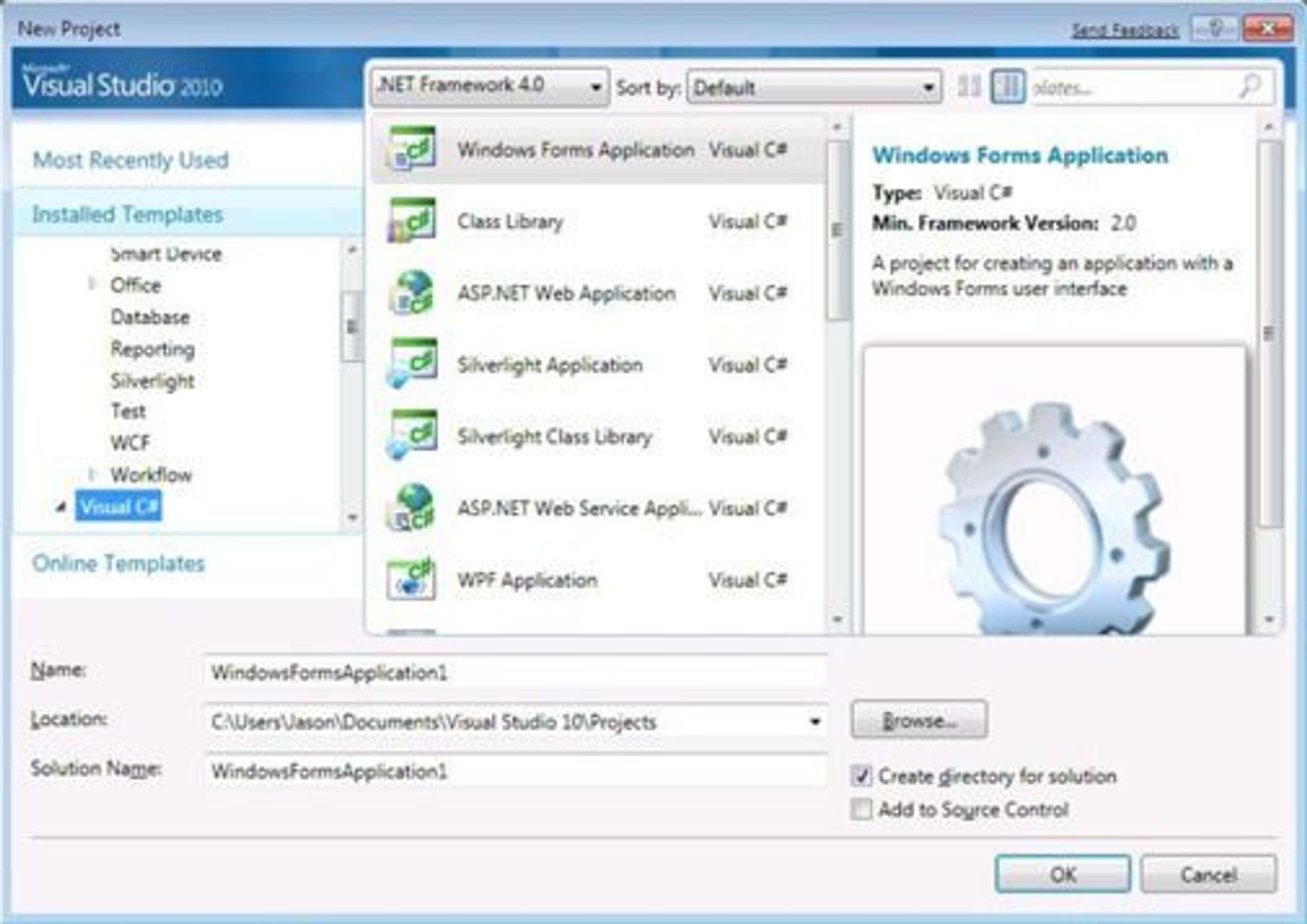1307x924 pixels.
Task: Click the template list scrollbar thumb
Action: (x=837, y=230)
